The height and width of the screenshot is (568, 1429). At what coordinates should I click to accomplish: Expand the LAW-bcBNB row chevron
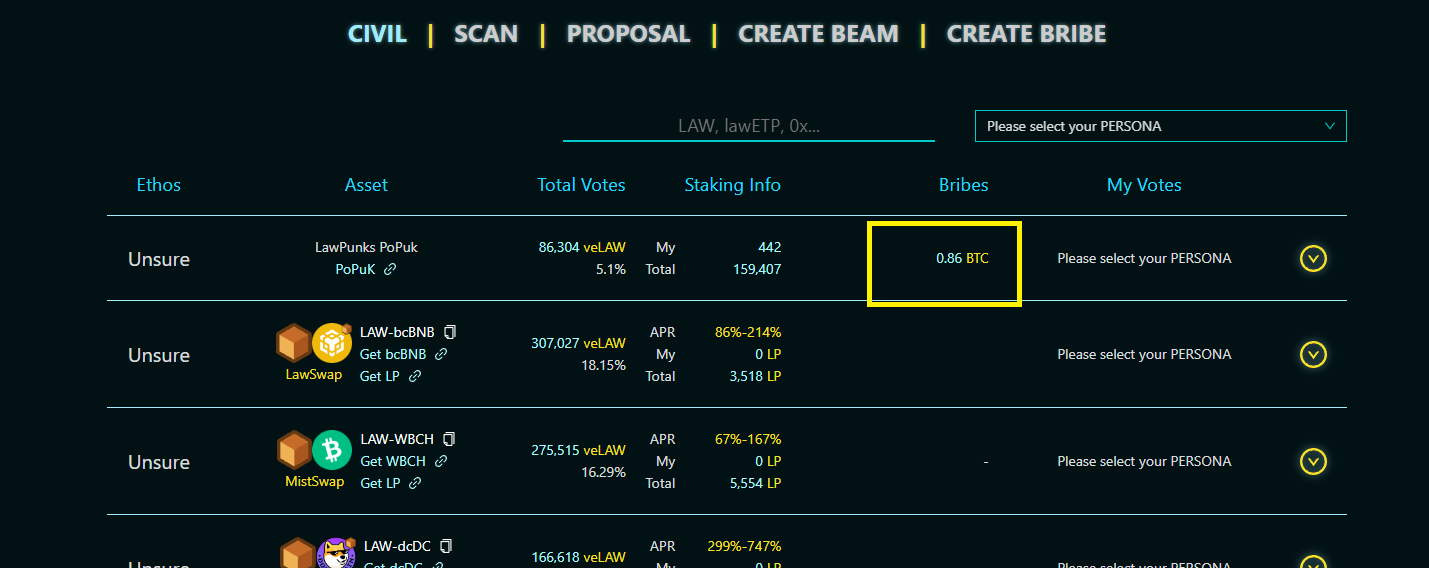[x=1313, y=355]
